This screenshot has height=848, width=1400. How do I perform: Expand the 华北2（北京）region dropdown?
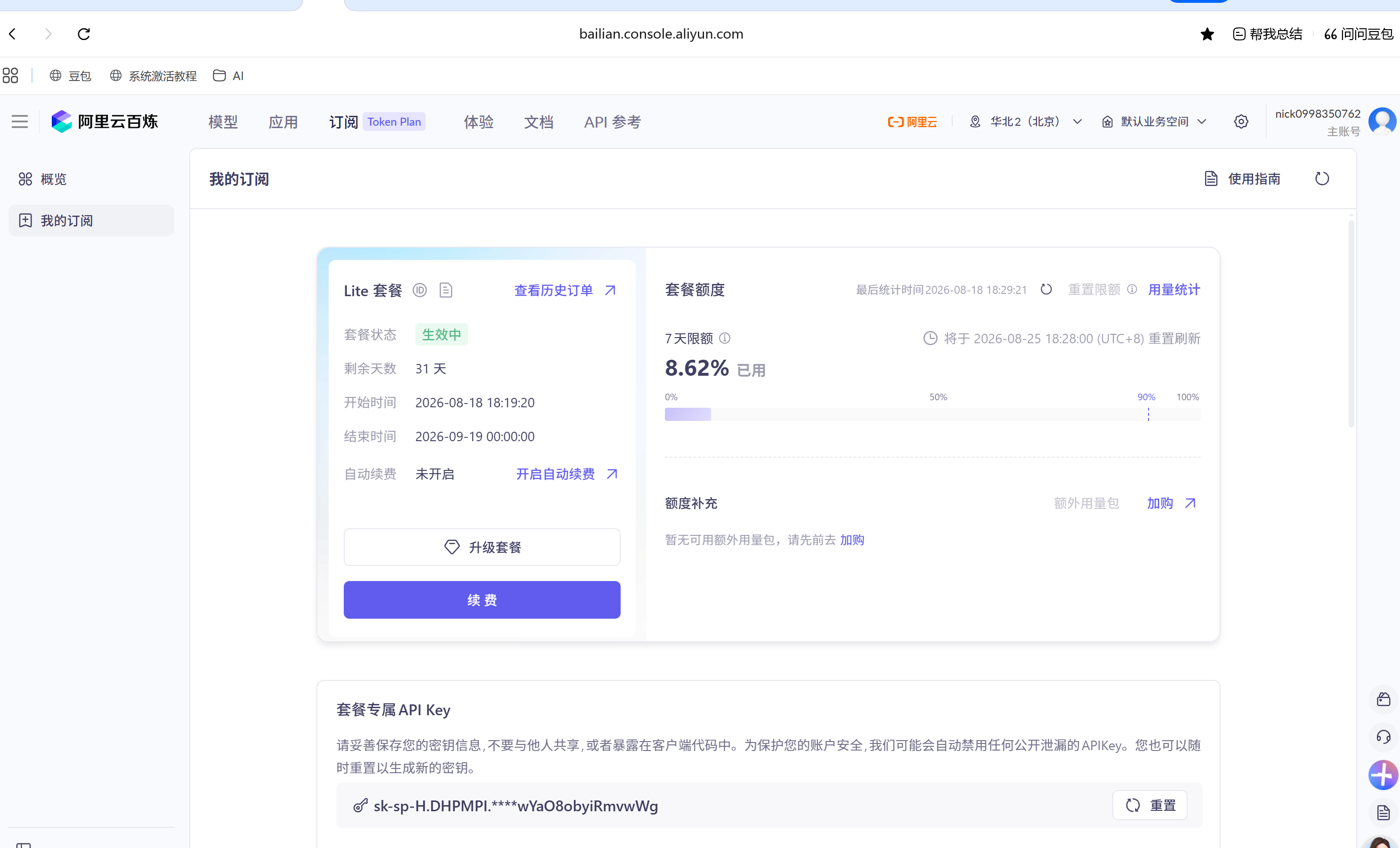pos(1025,121)
